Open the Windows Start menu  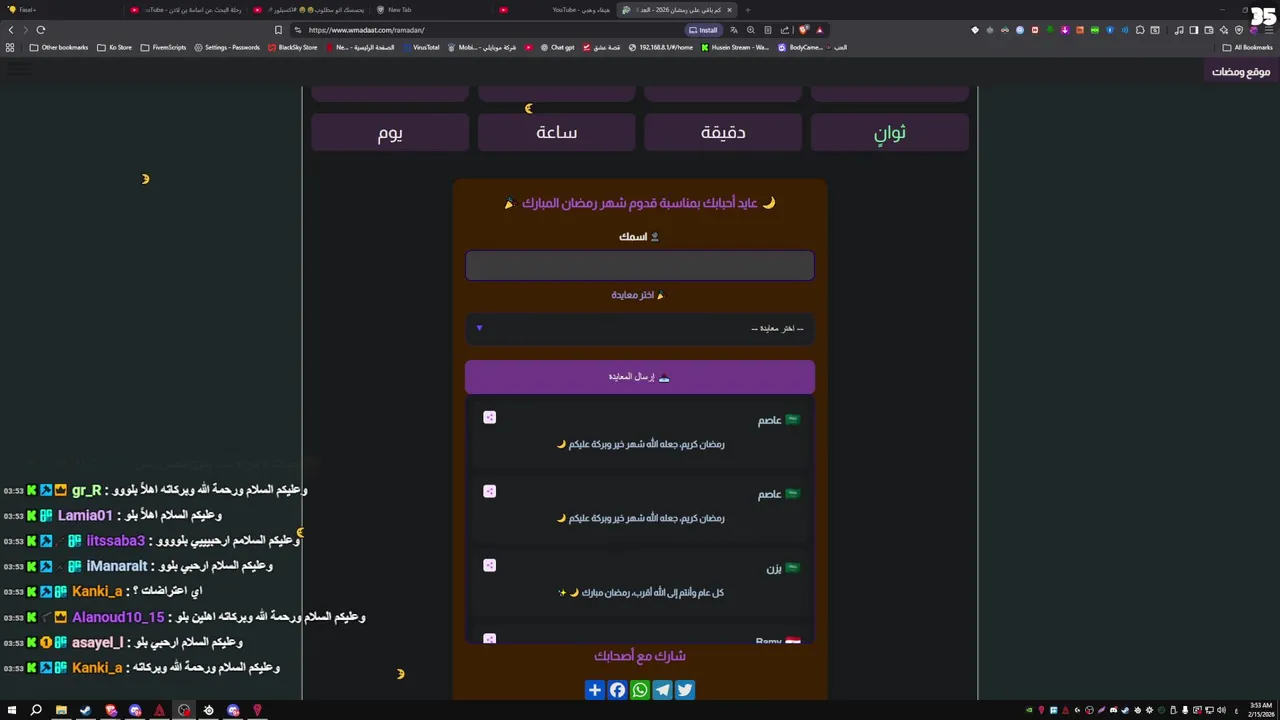point(12,710)
